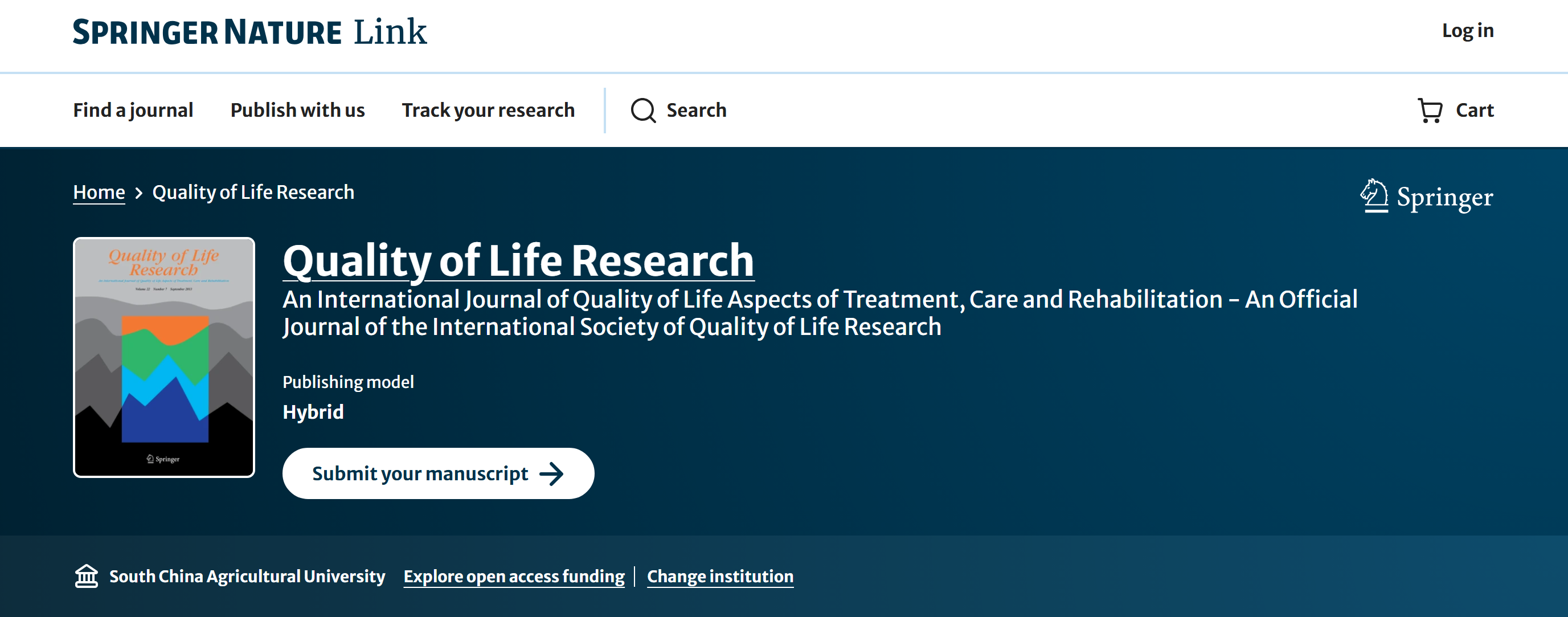The width and height of the screenshot is (1568, 617).
Task: Open the Find a journal menu
Action: (x=133, y=111)
